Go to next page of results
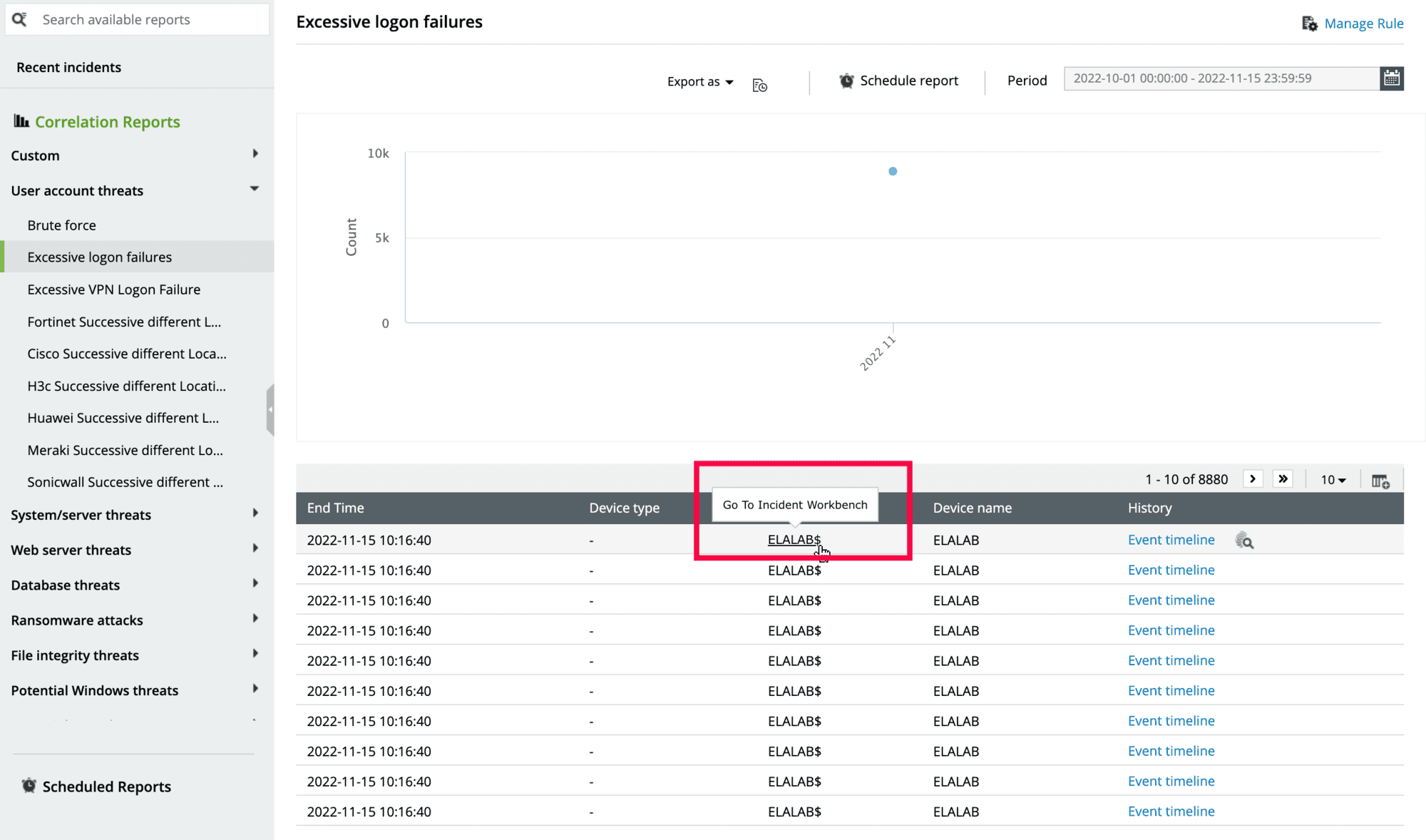The width and height of the screenshot is (1426, 840). coord(1253,479)
